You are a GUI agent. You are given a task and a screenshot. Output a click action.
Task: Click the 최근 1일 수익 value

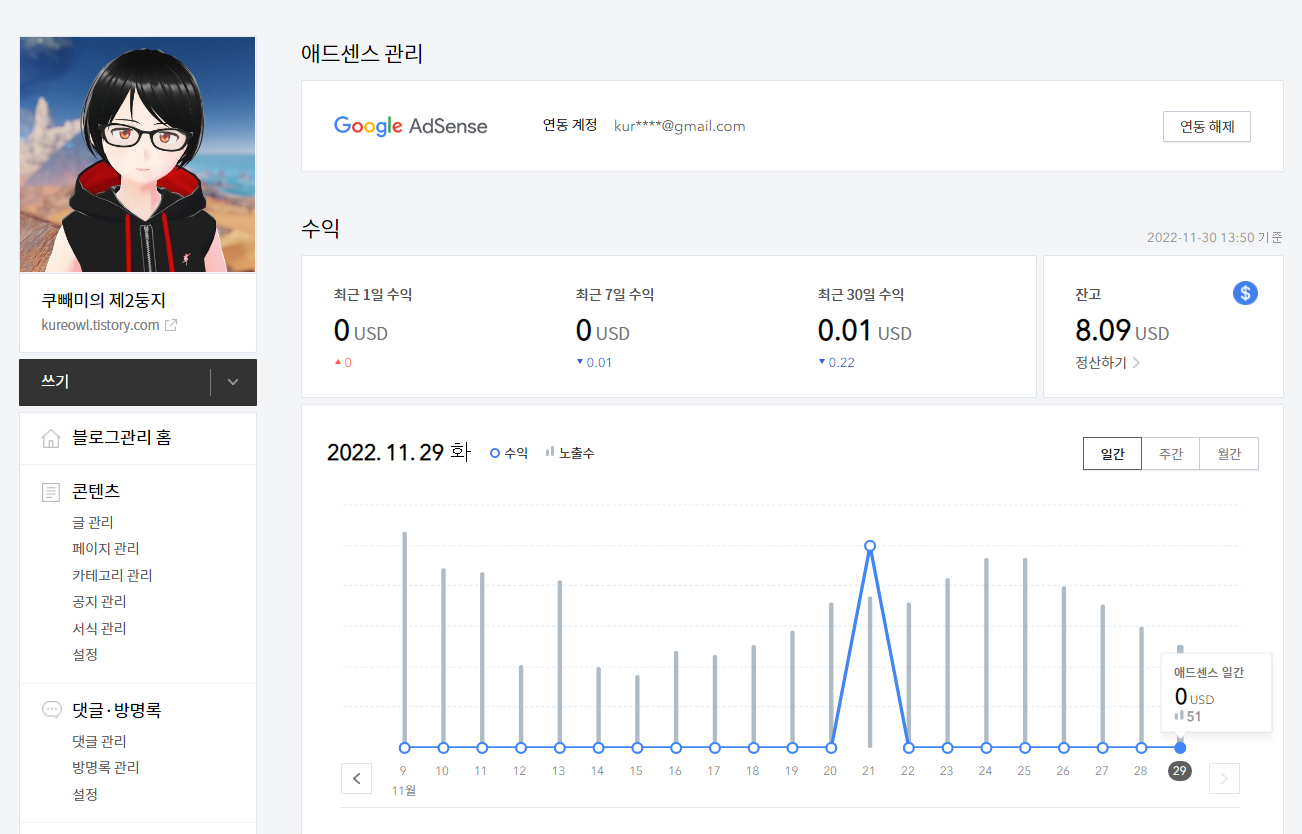pyautogui.click(x=360, y=330)
